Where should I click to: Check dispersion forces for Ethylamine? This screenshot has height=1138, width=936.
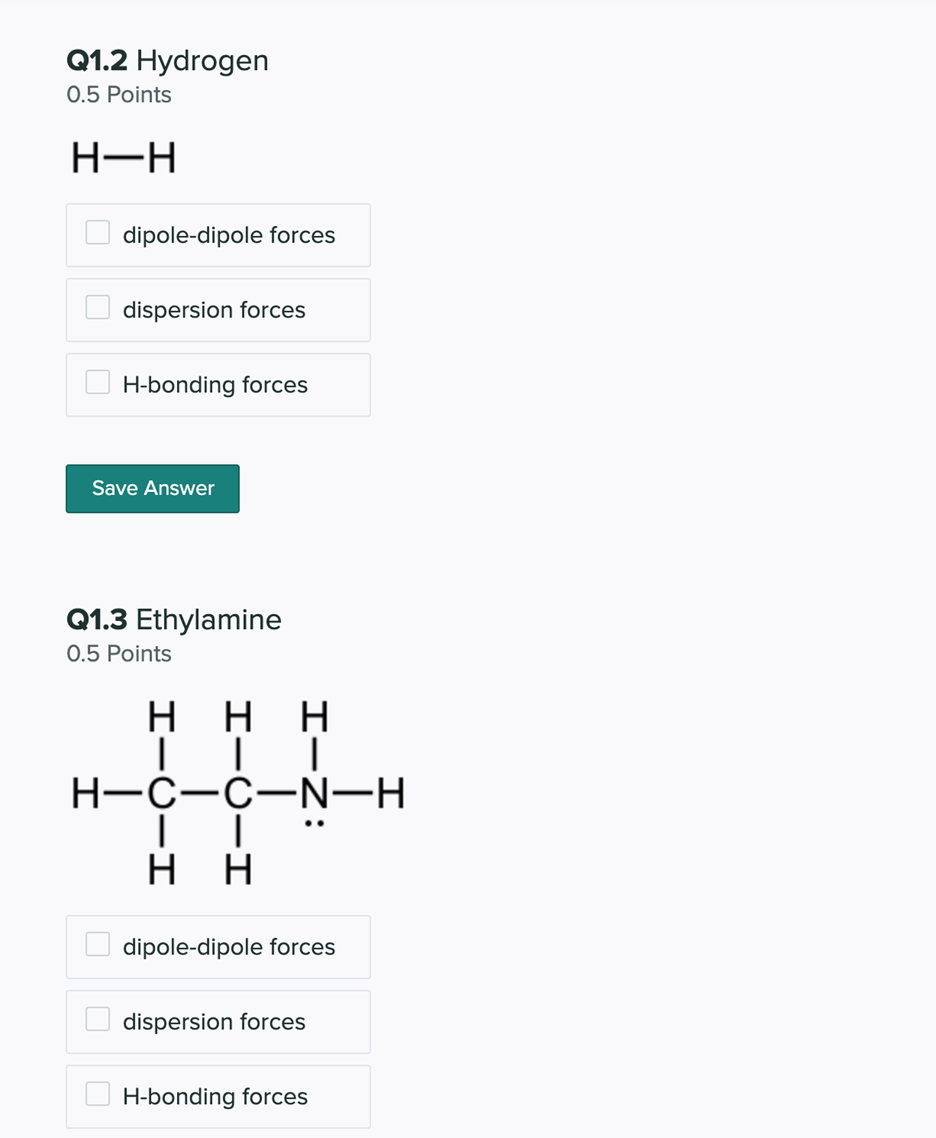[x=97, y=1018]
